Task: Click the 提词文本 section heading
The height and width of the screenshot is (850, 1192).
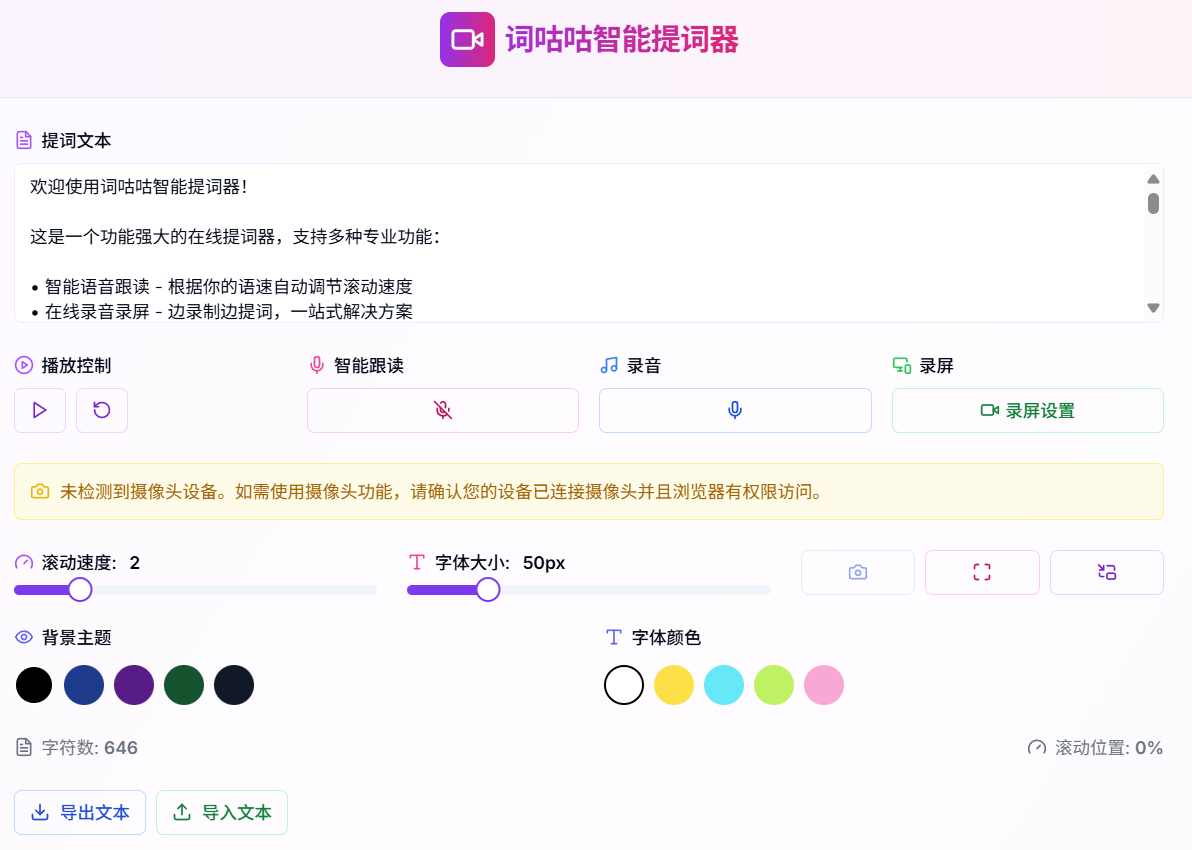Action: coord(76,141)
